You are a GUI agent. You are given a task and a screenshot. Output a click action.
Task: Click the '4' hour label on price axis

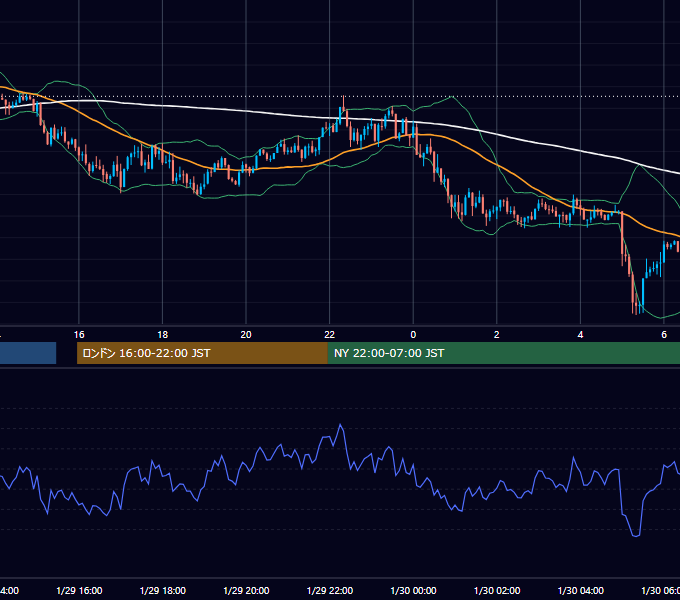pos(580,334)
